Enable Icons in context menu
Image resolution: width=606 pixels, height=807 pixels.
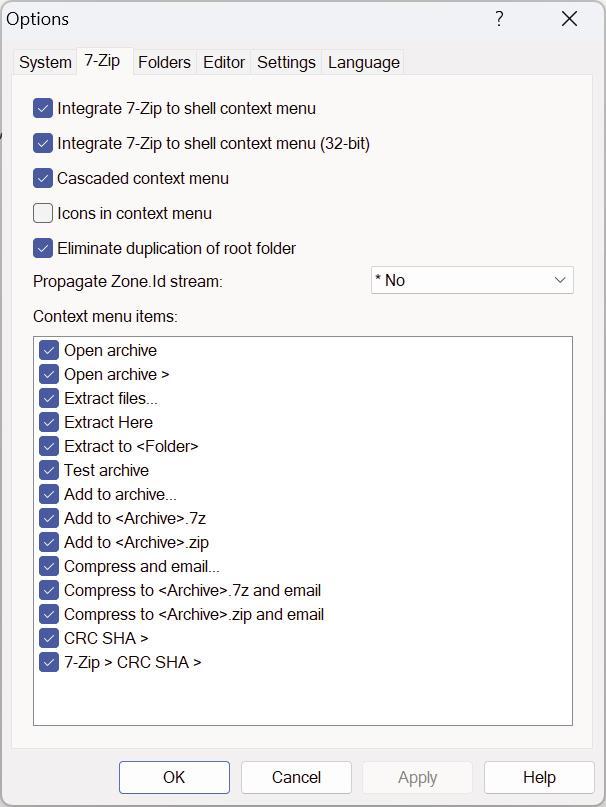point(43,213)
